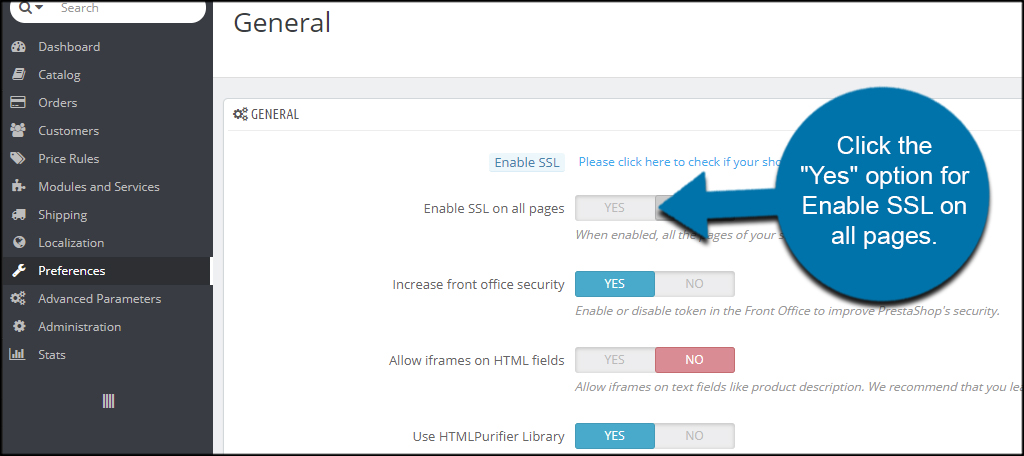The width and height of the screenshot is (1024, 456).
Task: Click the Modules and Services puzzle icon
Action: point(18,187)
